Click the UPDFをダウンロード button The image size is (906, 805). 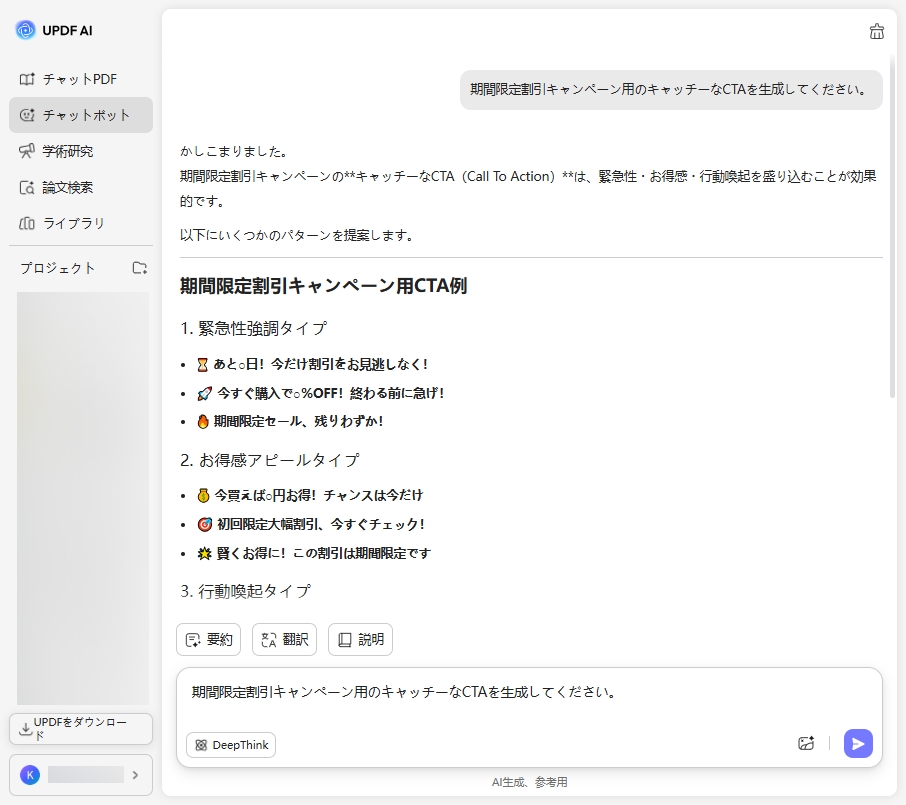[x=80, y=729]
